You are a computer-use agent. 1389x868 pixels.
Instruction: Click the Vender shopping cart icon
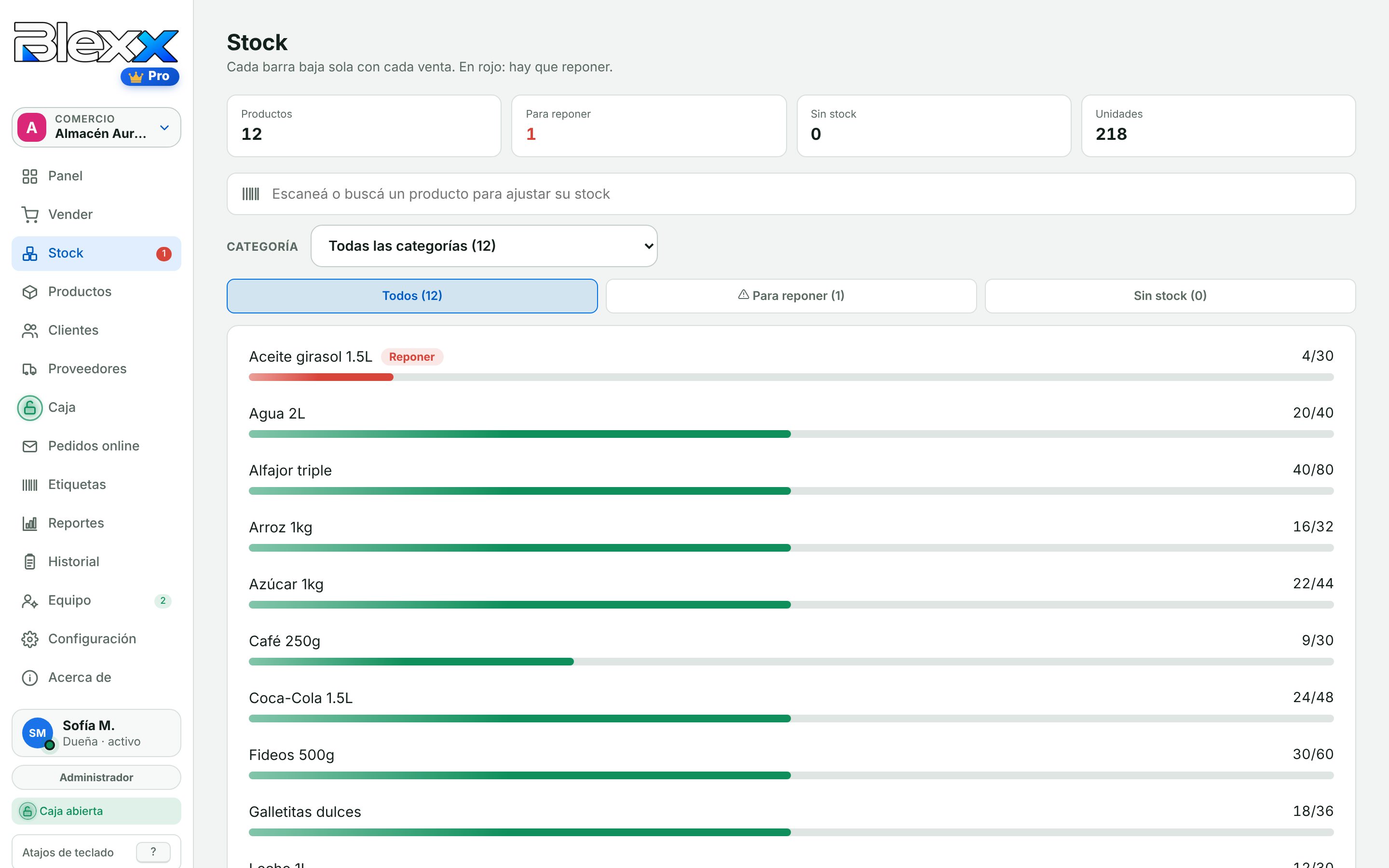pyautogui.click(x=30, y=215)
